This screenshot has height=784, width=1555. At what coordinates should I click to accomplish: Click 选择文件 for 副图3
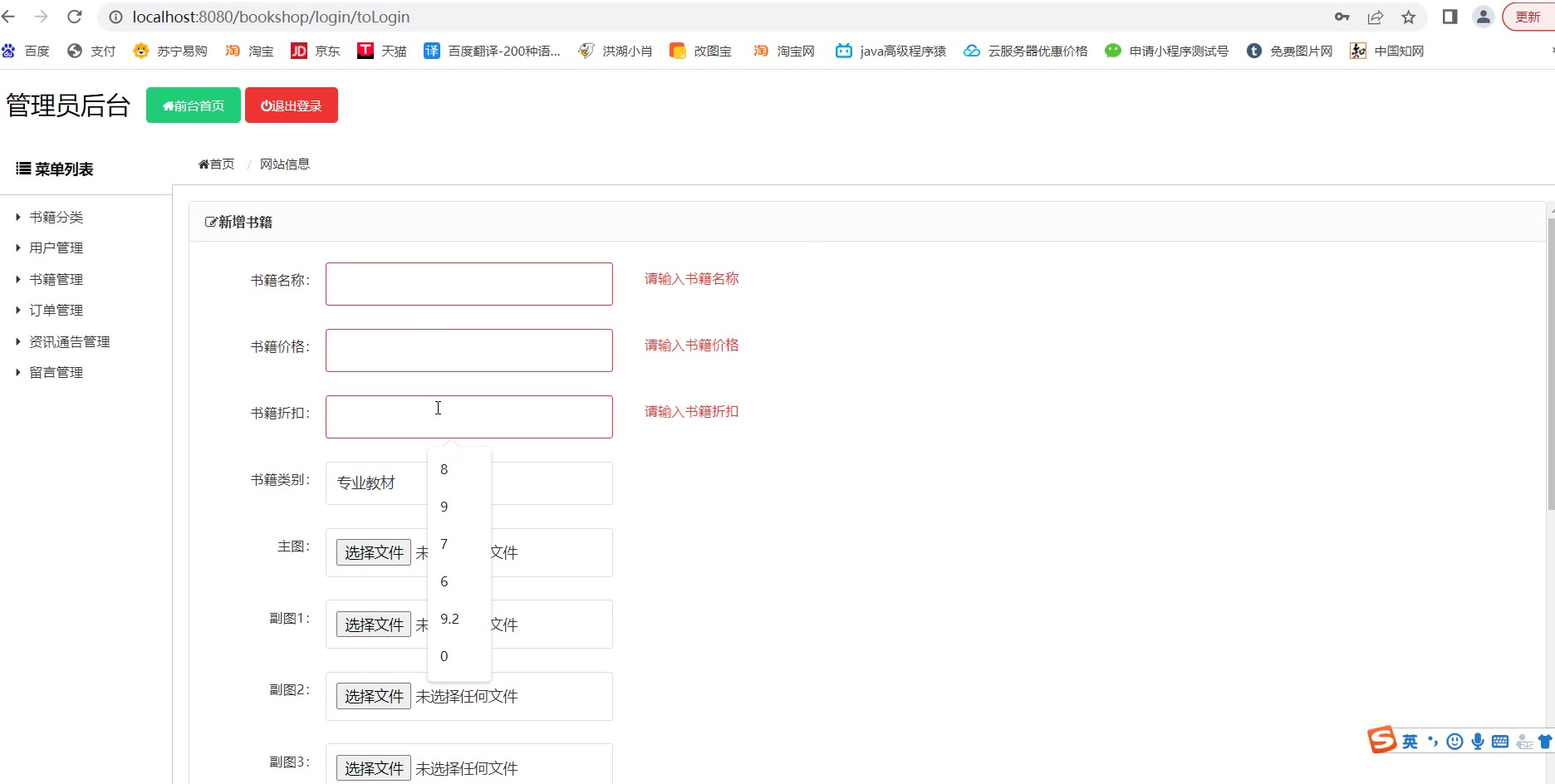click(x=374, y=769)
